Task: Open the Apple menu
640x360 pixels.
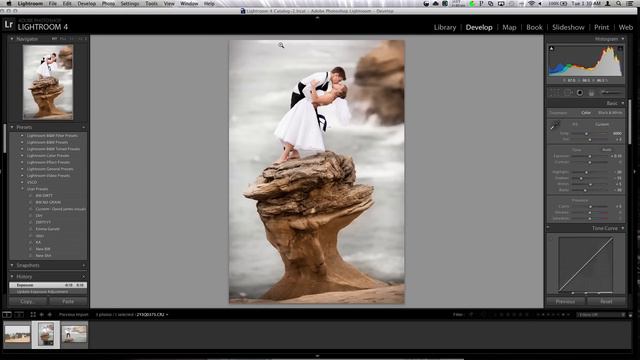Action: click(x=9, y=3)
